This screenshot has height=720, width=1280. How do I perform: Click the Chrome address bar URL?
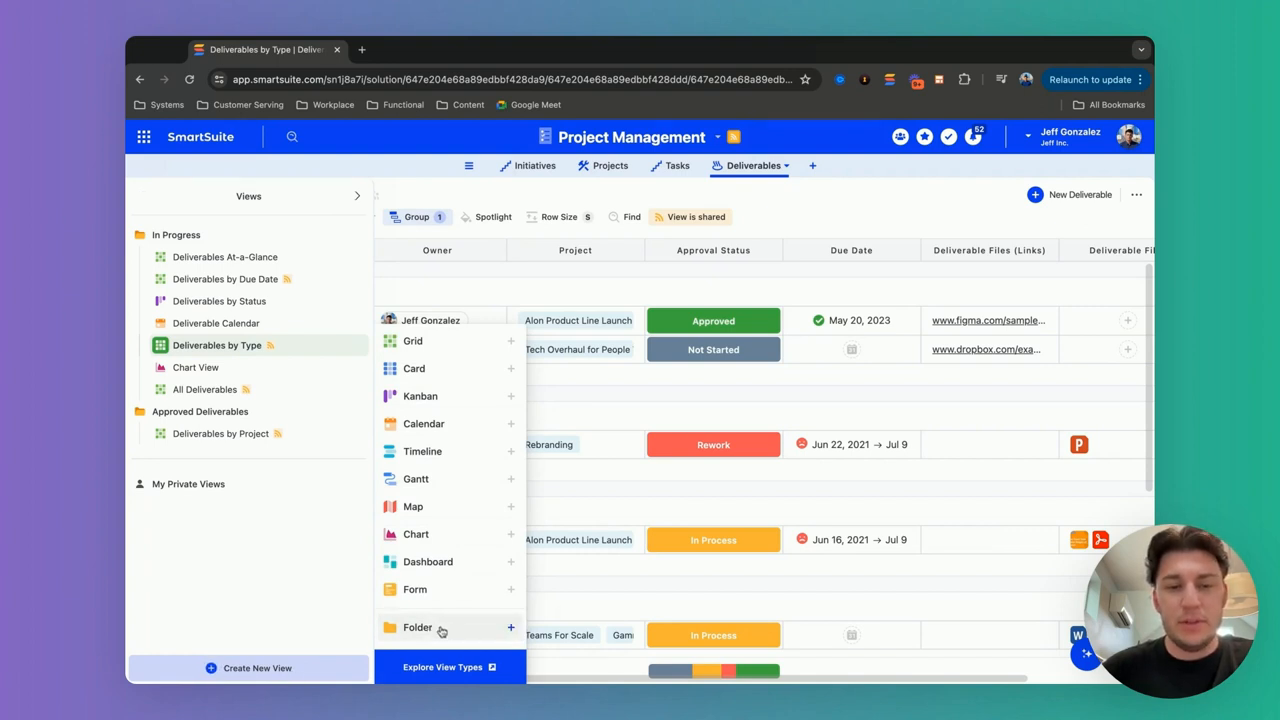click(x=512, y=80)
